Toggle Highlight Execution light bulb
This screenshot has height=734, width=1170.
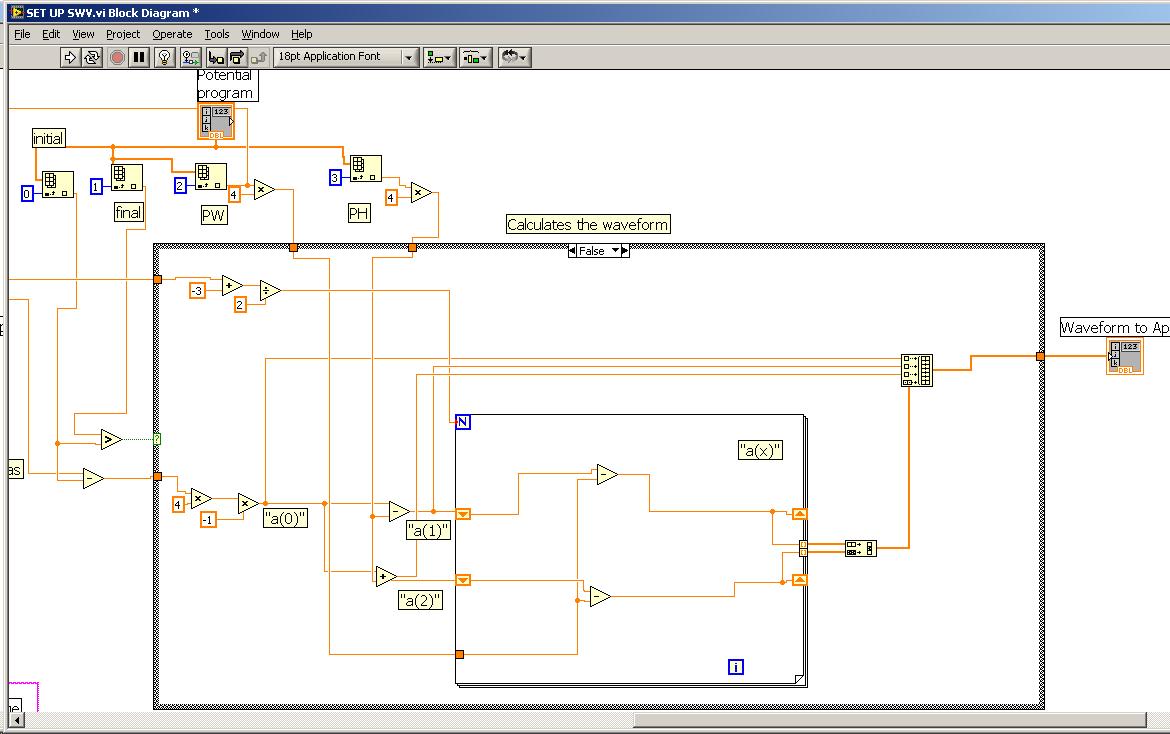(x=166, y=58)
